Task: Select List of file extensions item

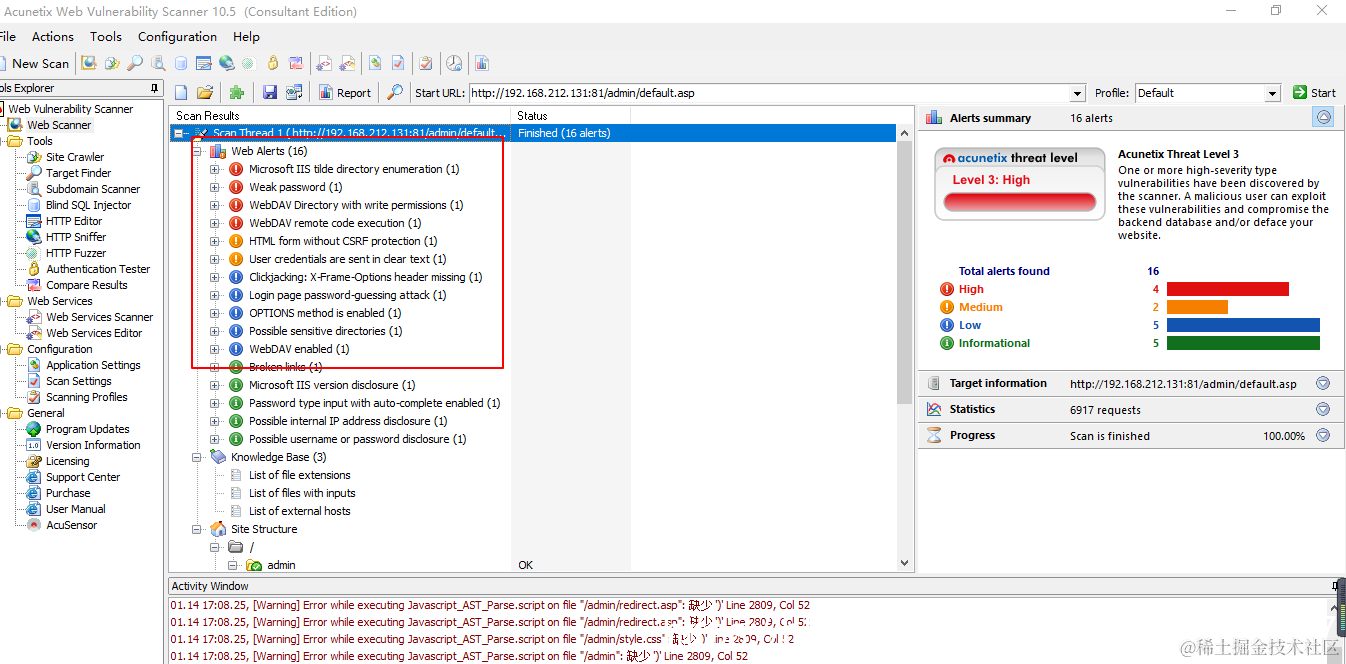Action: [x=299, y=475]
